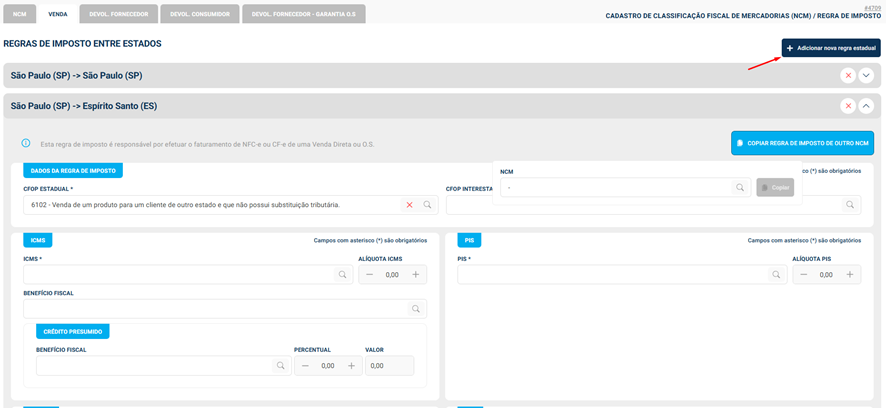Screen dimensions: 886x408
Task: Click search icon in ICMS field
Action: 341,275
